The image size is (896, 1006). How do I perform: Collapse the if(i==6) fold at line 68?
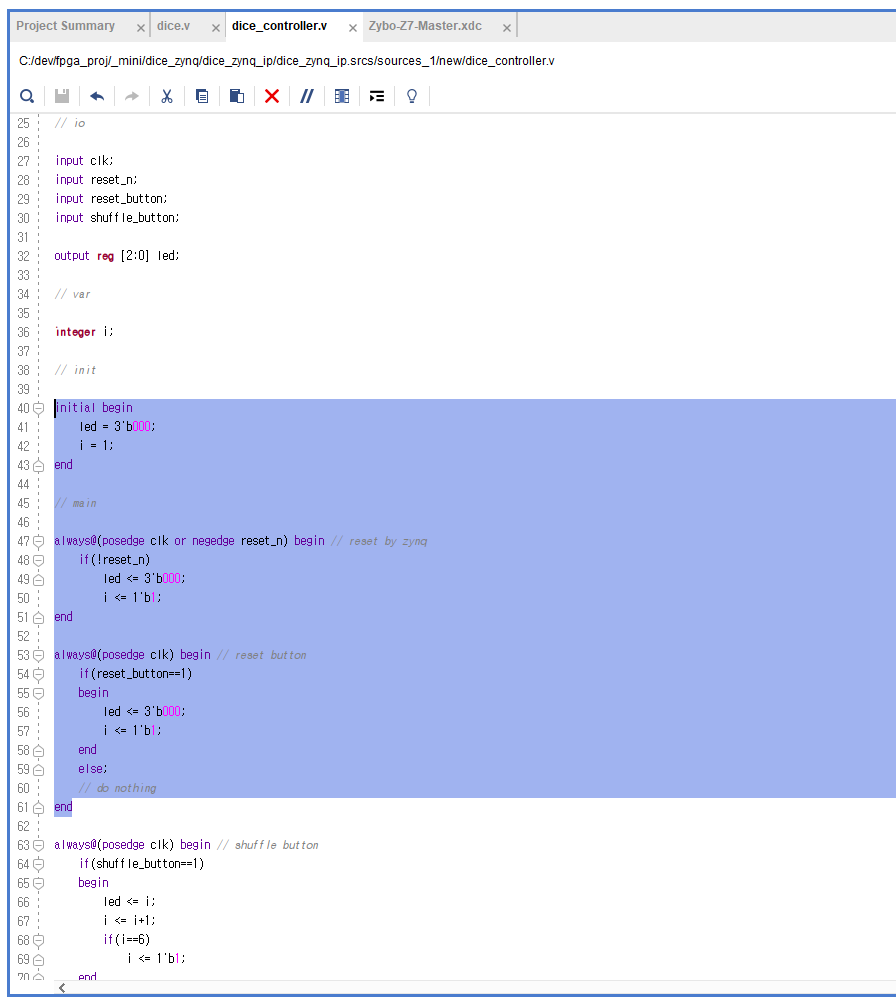[38, 941]
